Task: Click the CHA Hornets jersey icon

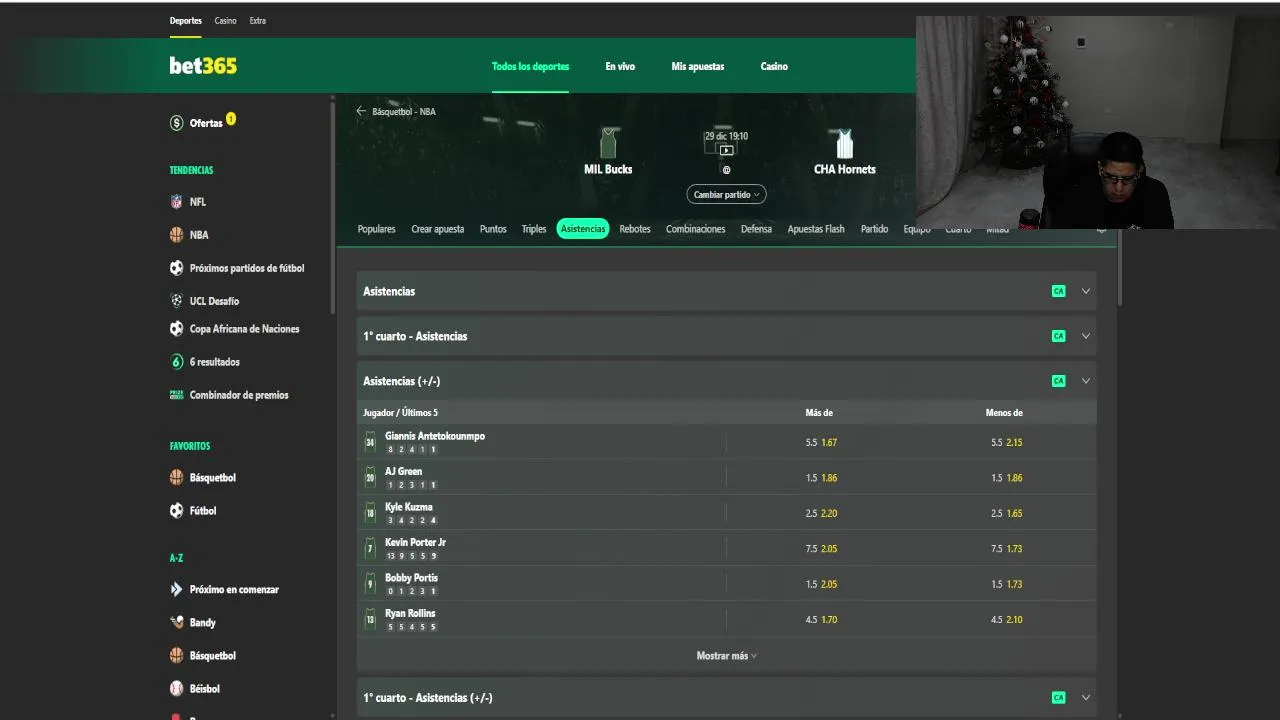Action: tap(845, 144)
